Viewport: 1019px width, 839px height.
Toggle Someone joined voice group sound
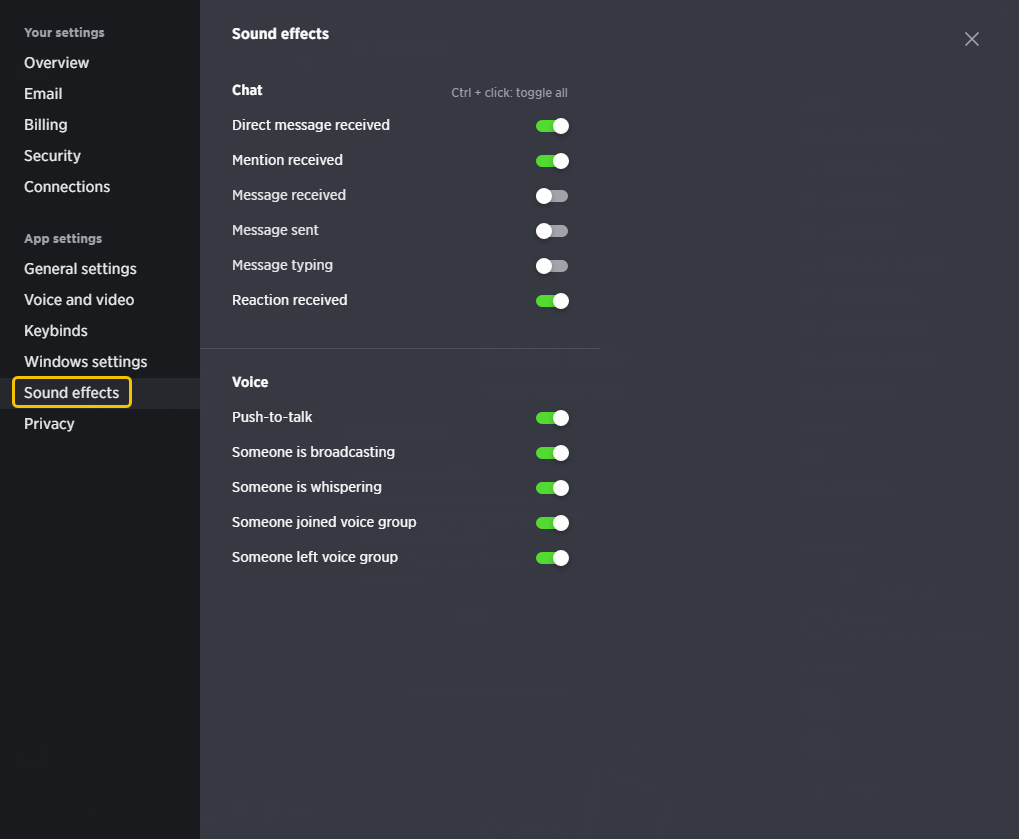[x=552, y=524]
